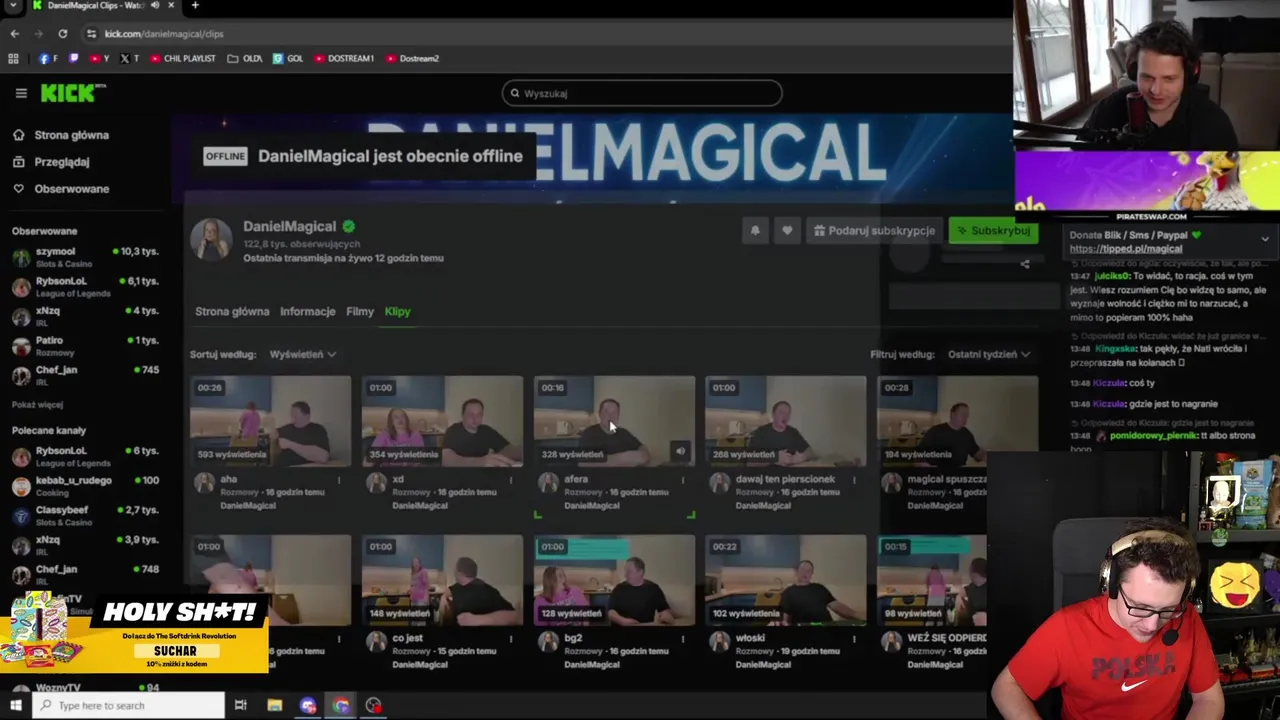Open the GOL bookmark
Screen dimensions: 1280x720
point(288,58)
